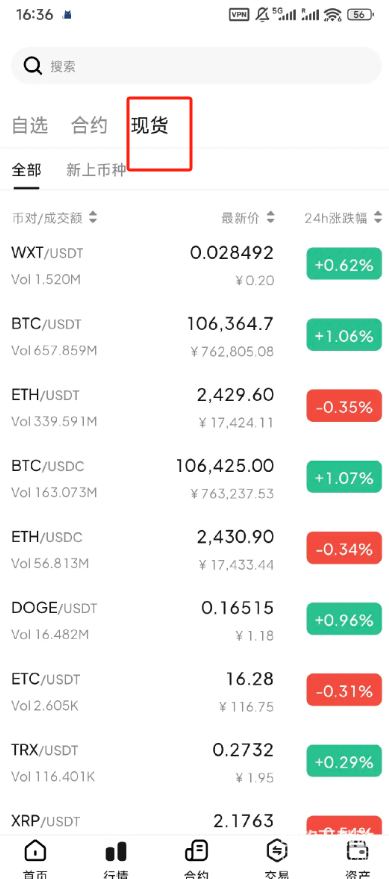This screenshot has width=389, height=879.
Task: Show the 新上币种 new listings filter
Action: [96, 170]
